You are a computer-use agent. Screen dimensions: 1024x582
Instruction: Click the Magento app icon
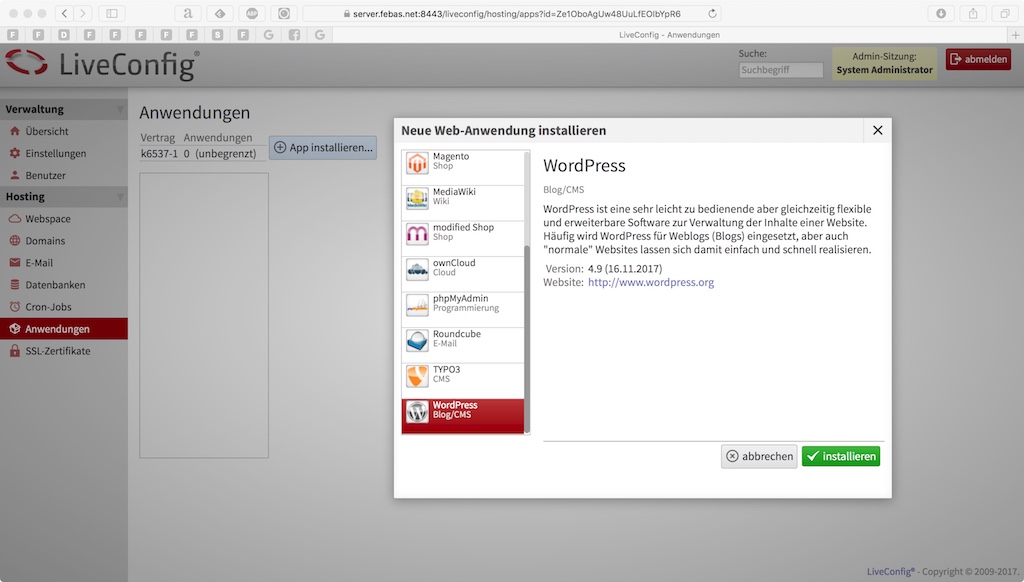tap(417, 163)
